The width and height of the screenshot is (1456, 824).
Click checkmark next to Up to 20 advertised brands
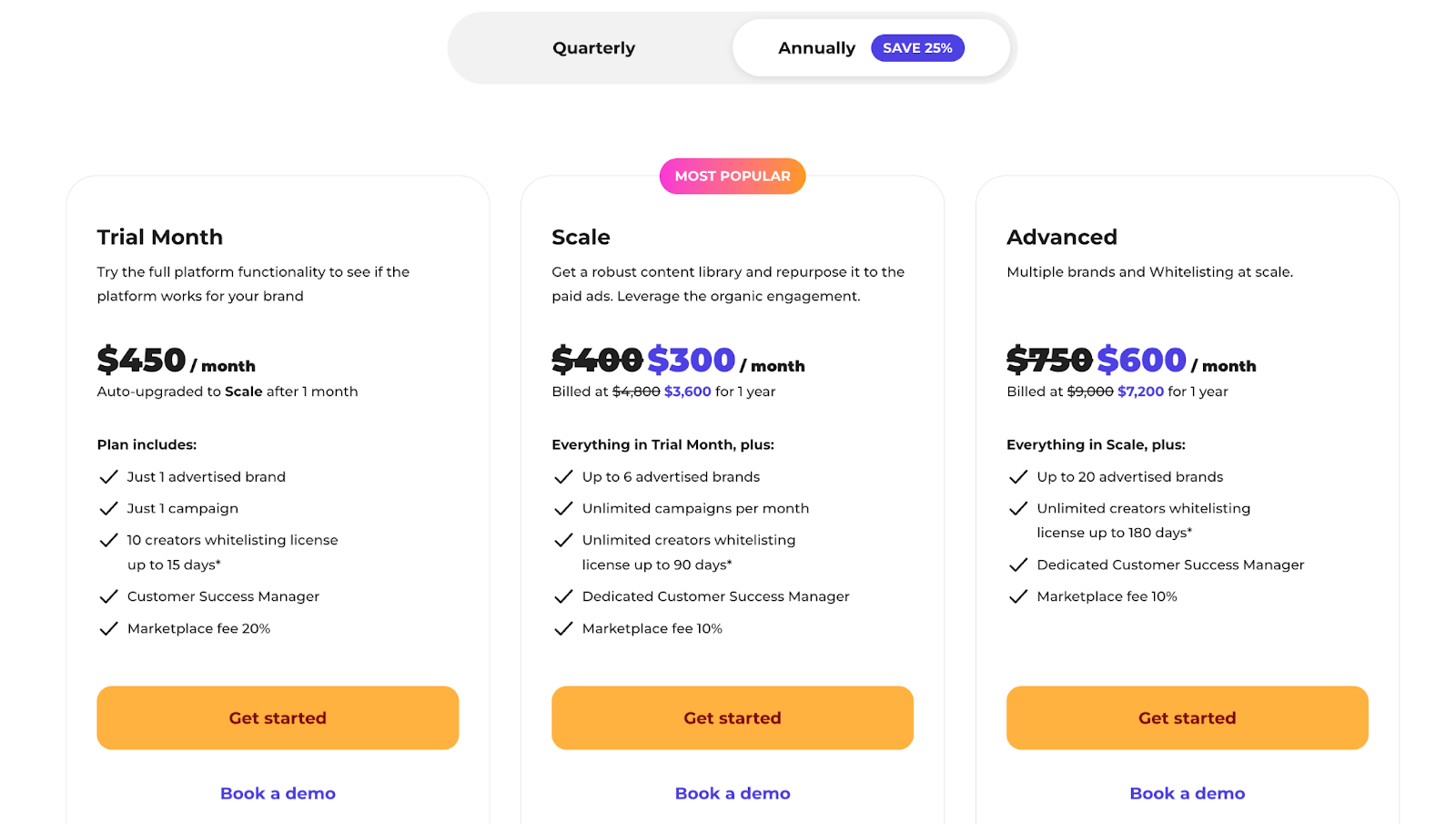point(1018,477)
